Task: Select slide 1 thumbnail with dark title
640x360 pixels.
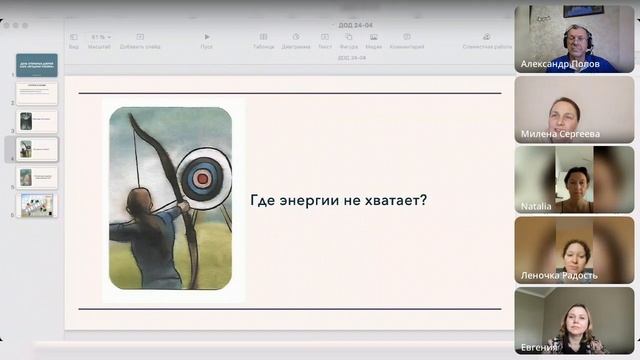Action: coord(37,65)
